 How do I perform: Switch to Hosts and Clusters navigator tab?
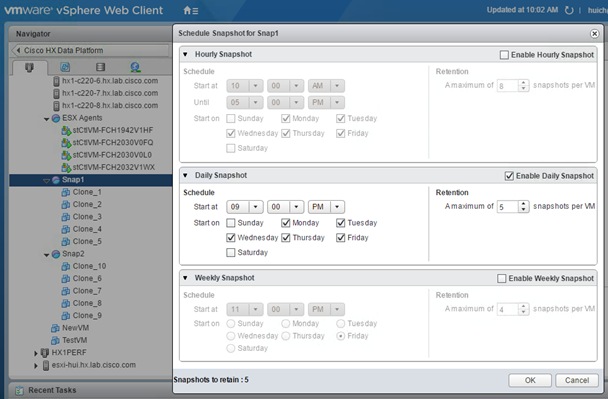point(29,67)
